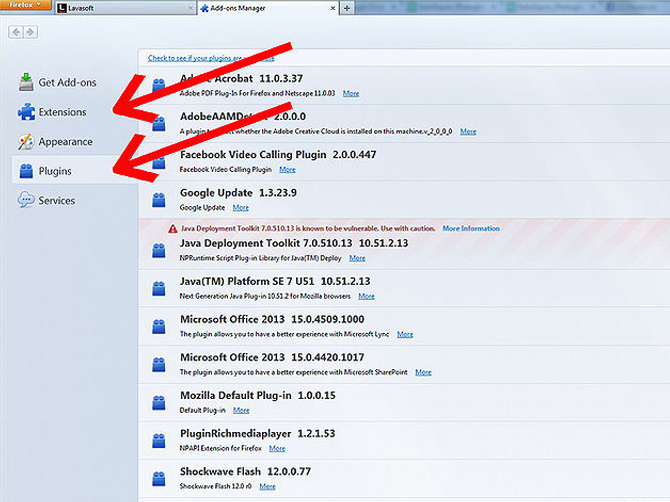Viewport: 670px width, 502px height.
Task: Select 'Facebook Video Calling Plugin 2.0.0.447' title
Action: (x=278, y=155)
